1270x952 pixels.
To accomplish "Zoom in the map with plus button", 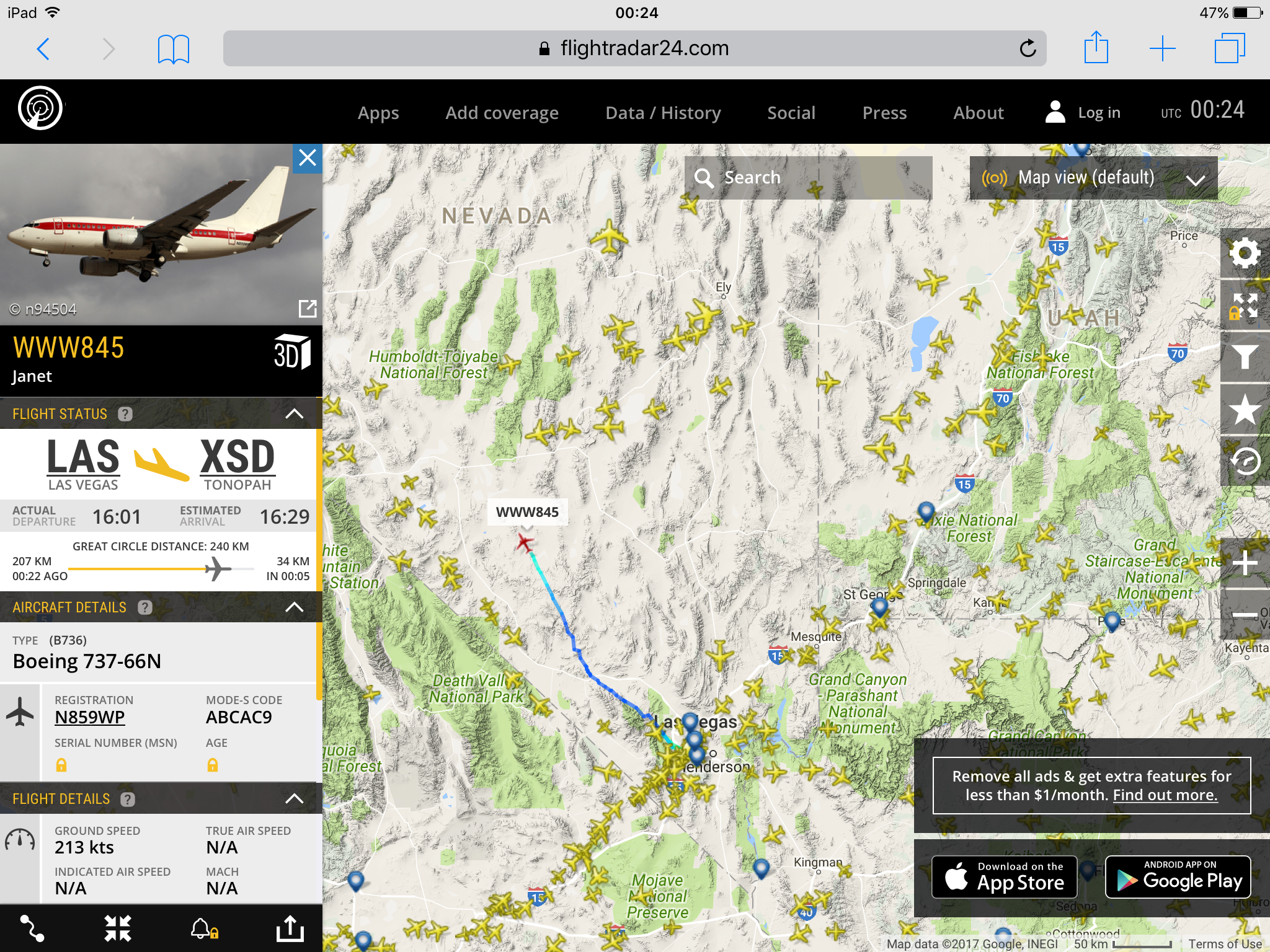I will 1244,563.
